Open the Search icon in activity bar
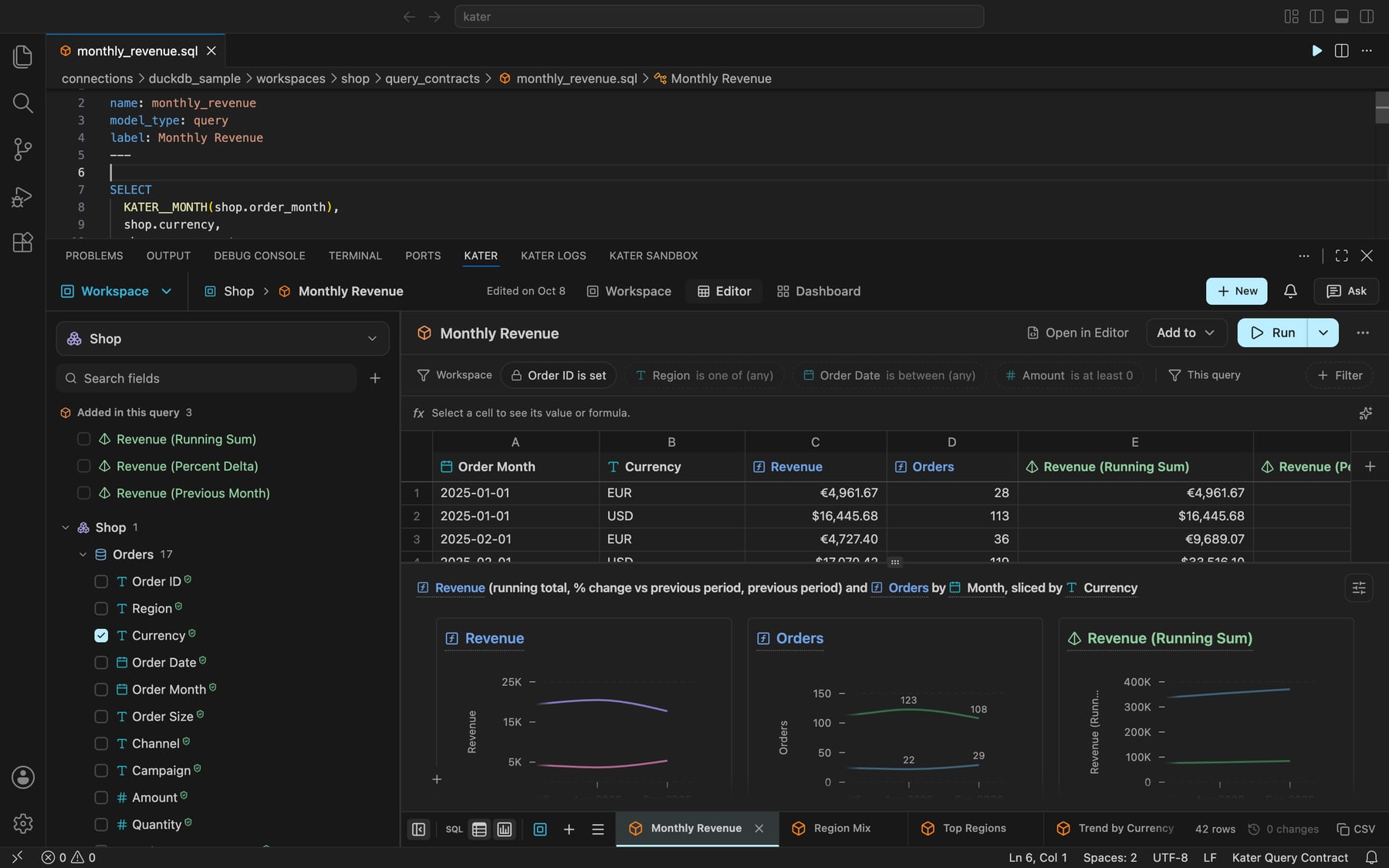Screen dimensions: 1389x868 pos(23,103)
